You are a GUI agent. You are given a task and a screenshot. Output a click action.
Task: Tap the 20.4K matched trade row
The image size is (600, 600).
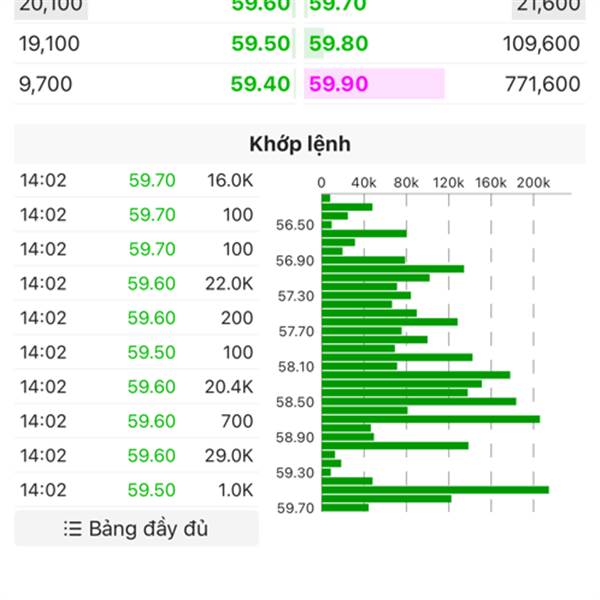click(136, 387)
